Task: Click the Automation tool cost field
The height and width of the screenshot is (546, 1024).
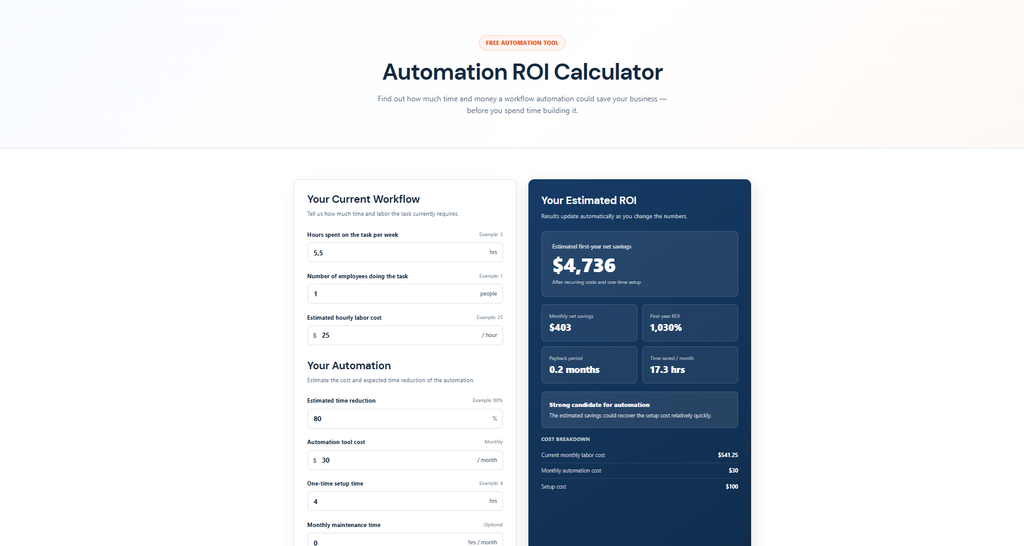Action: pyautogui.click(x=405, y=460)
